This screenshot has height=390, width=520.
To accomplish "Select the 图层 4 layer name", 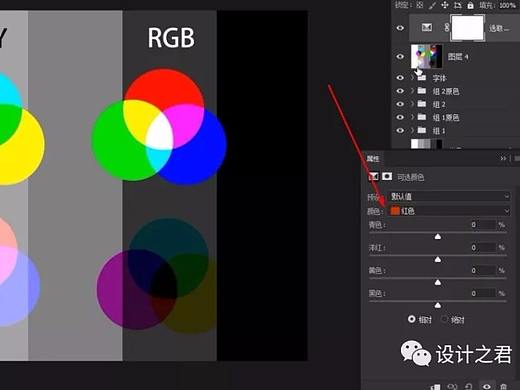I will (x=458, y=57).
